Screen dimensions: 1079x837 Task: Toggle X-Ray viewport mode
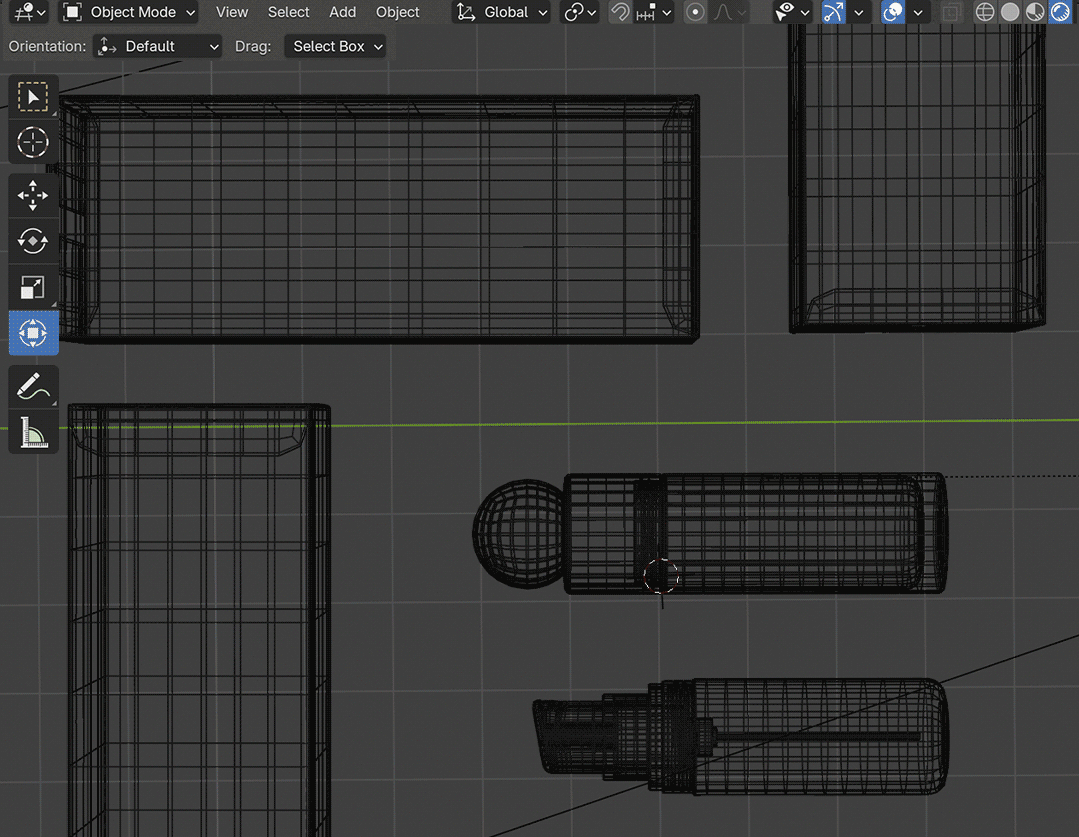[951, 11]
